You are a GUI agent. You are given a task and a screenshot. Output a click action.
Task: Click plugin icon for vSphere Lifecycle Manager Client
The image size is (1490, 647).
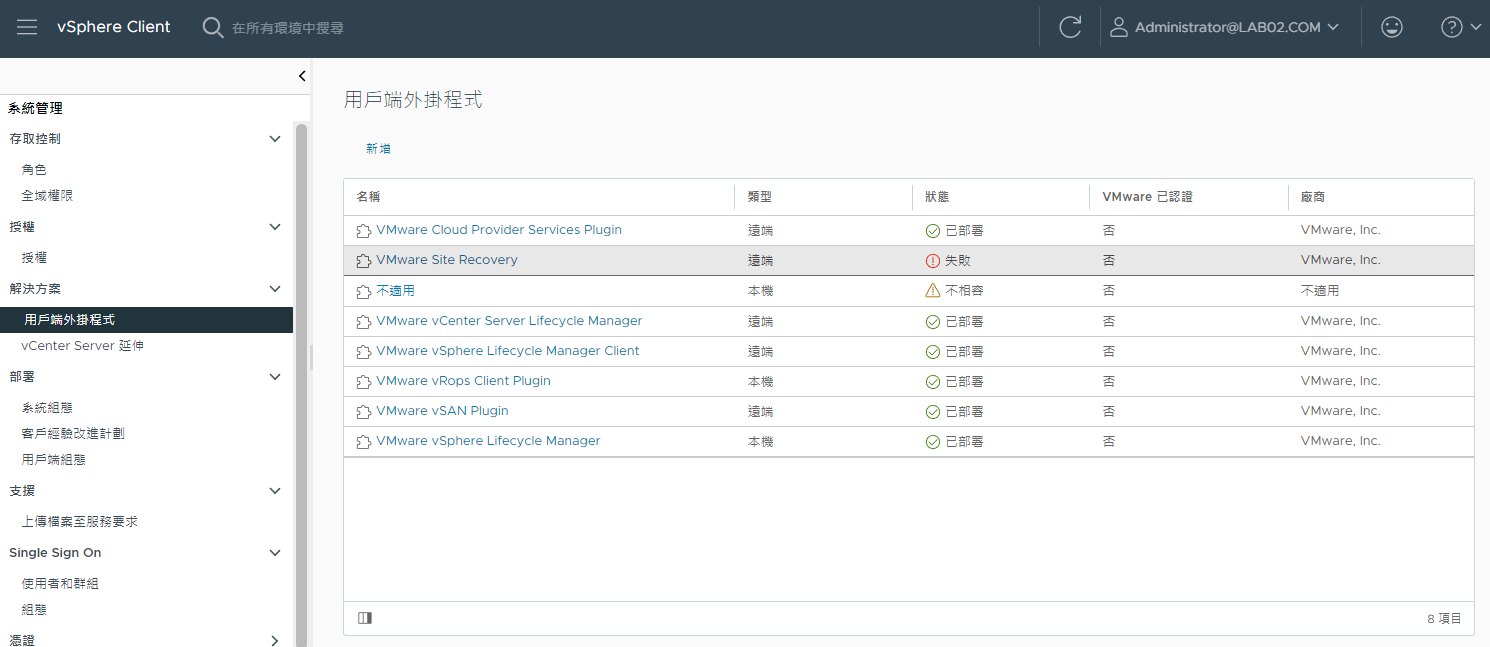coord(364,352)
